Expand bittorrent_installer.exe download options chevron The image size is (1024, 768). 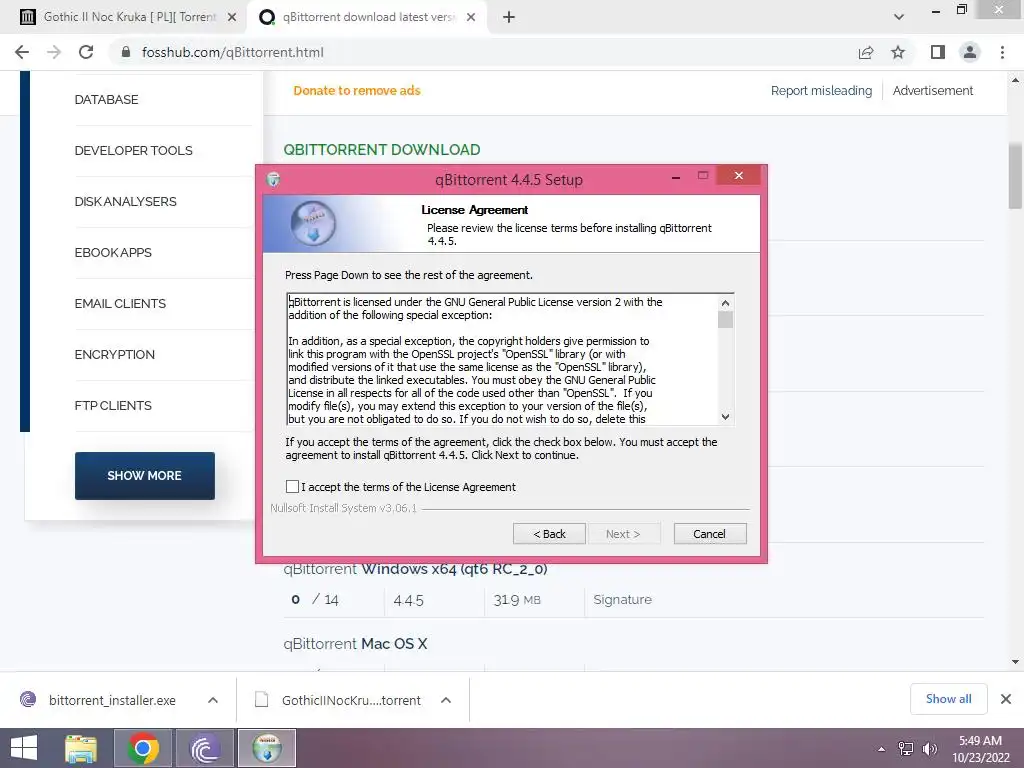pyautogui.click(x=213, y=700)
